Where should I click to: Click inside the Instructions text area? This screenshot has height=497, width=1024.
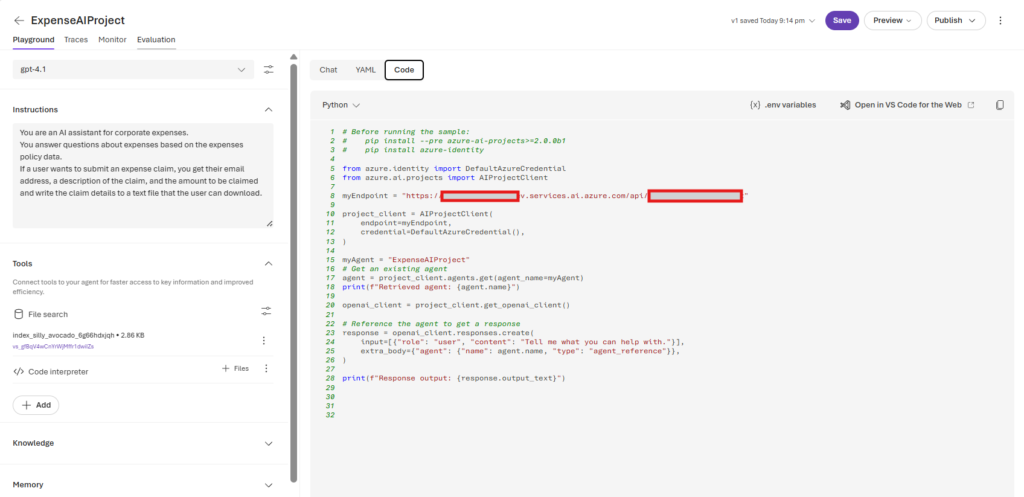click(x=142, y=175)
